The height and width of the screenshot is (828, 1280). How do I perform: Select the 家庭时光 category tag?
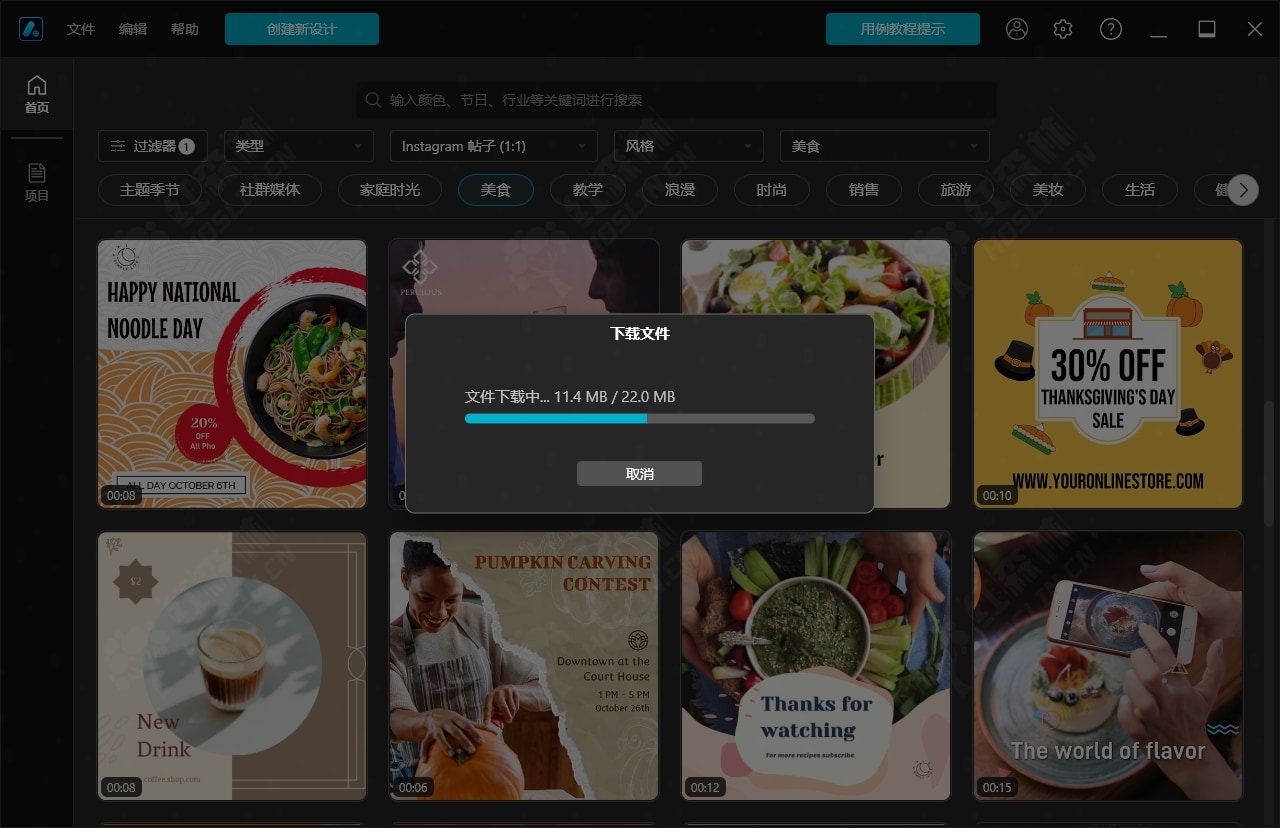[390, 189]
